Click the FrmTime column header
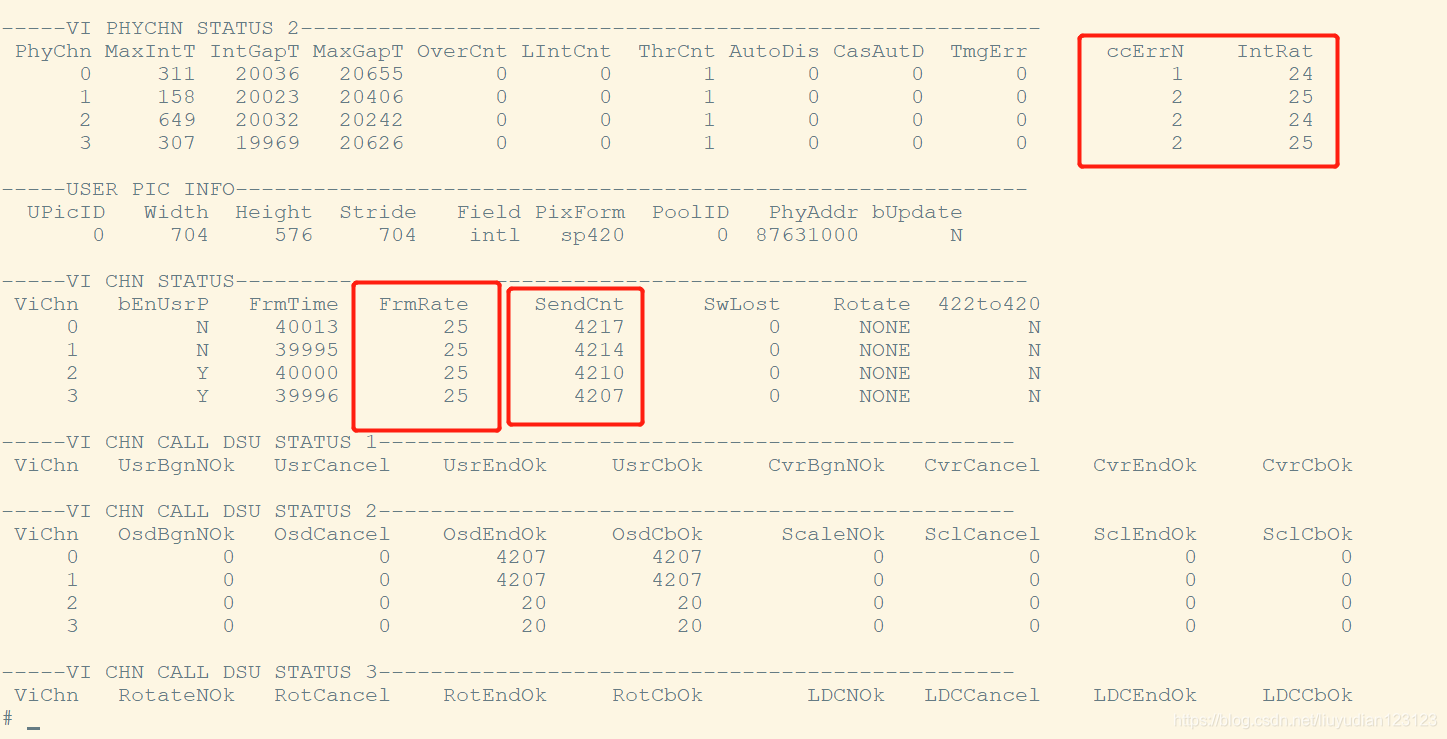The height and width of the screenshot is (739, 1447). point(293,304)
